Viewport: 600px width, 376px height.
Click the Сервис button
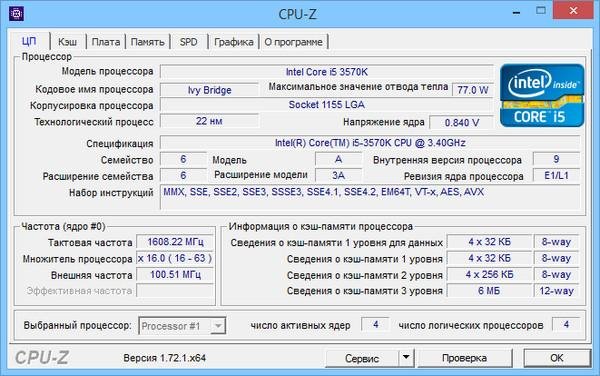coord(362,358)
